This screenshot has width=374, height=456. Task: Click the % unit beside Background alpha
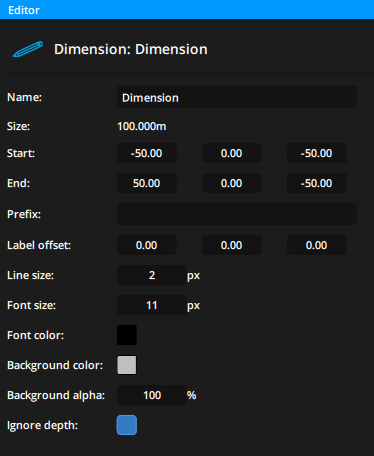(192, 395)
